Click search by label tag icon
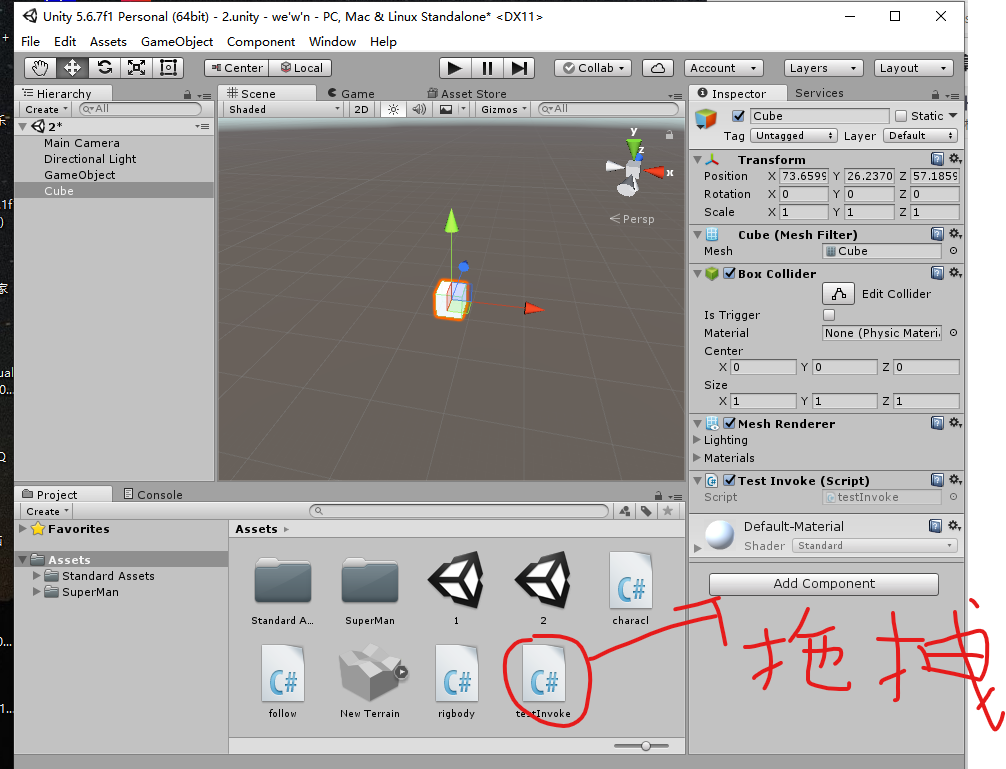The width and height of the screenshot is (1006, 769). [646, 511]
